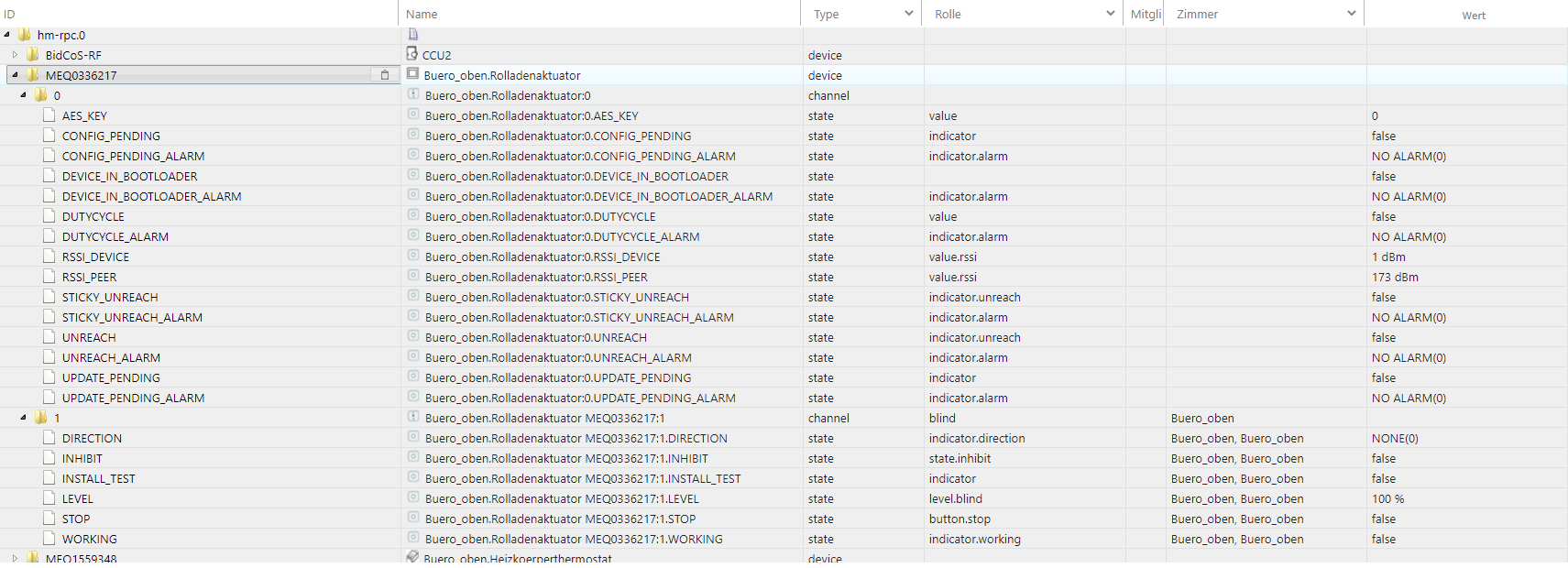
Task: Click the file icon next to DUTYCYCLE
Action: [49, 216]
